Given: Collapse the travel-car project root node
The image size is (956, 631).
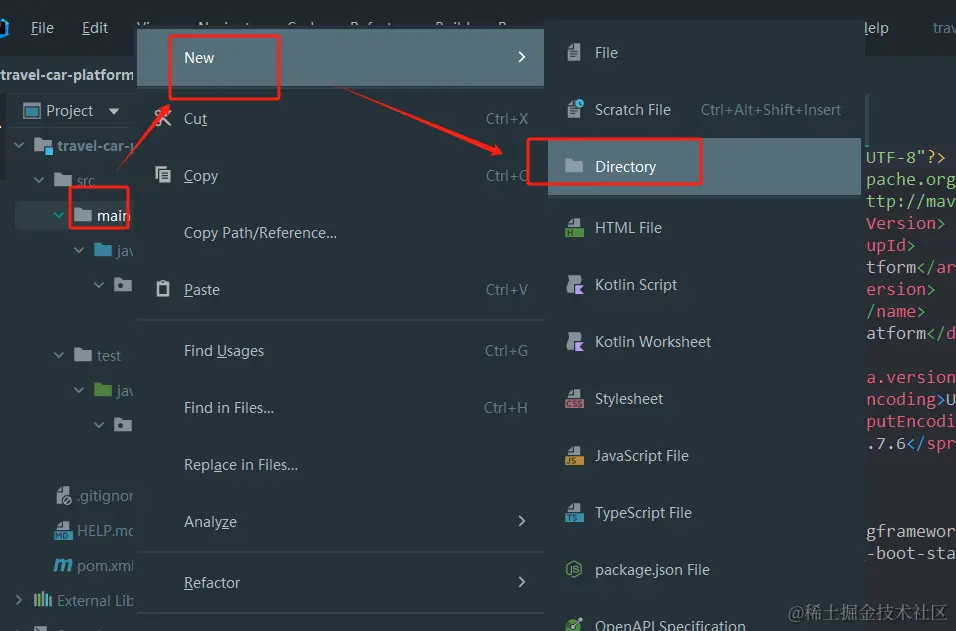Looking at the screenshot, I should pyautogui.click(x=19, y=145).
